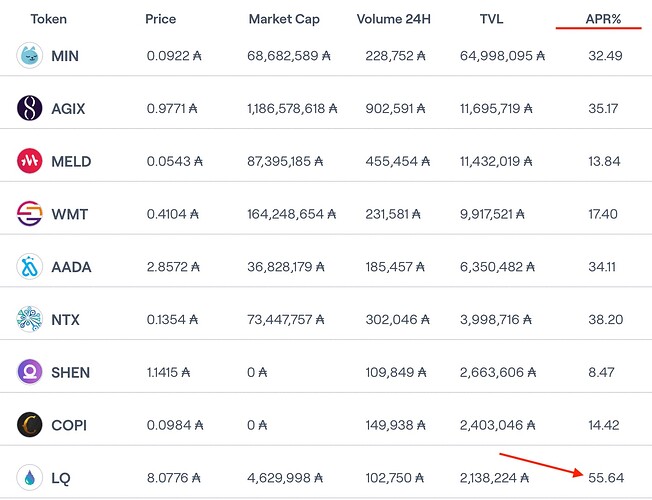Click the NTX token logo icon
652x500 pixels.
(x=30, y=320)
